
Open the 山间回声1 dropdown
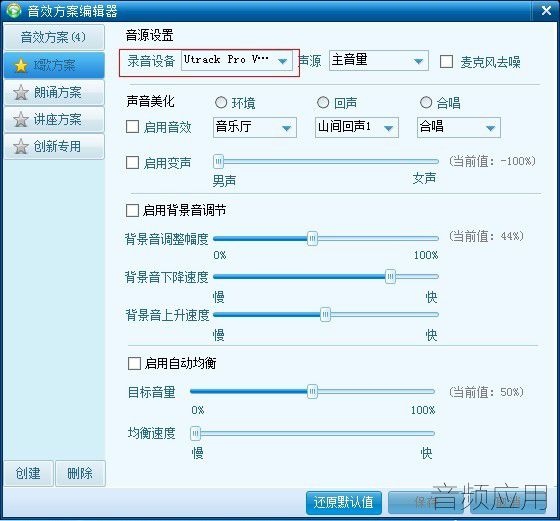tap(357, 127)
